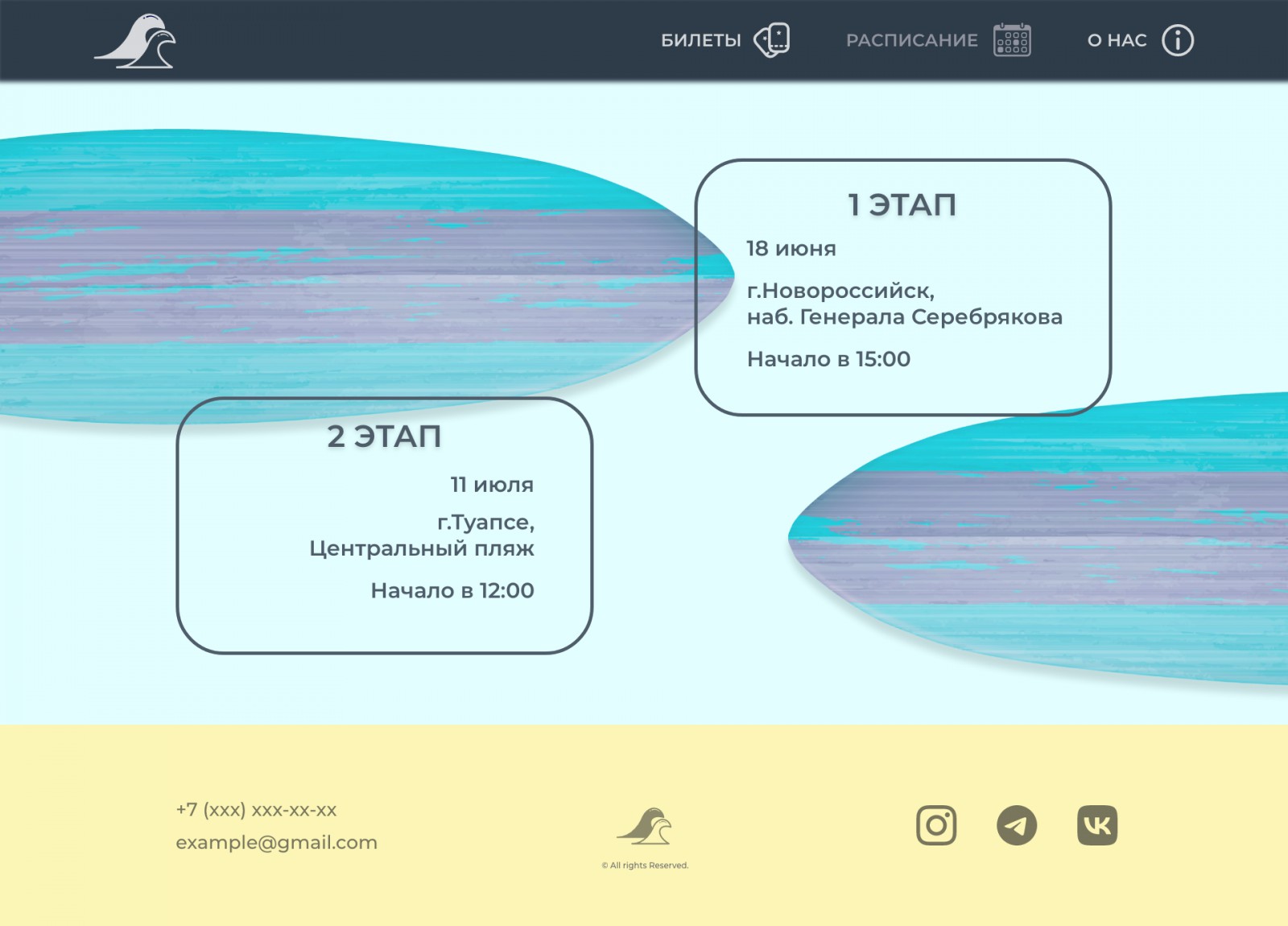Click the Начало в 12:00 text

click(452, 590)
